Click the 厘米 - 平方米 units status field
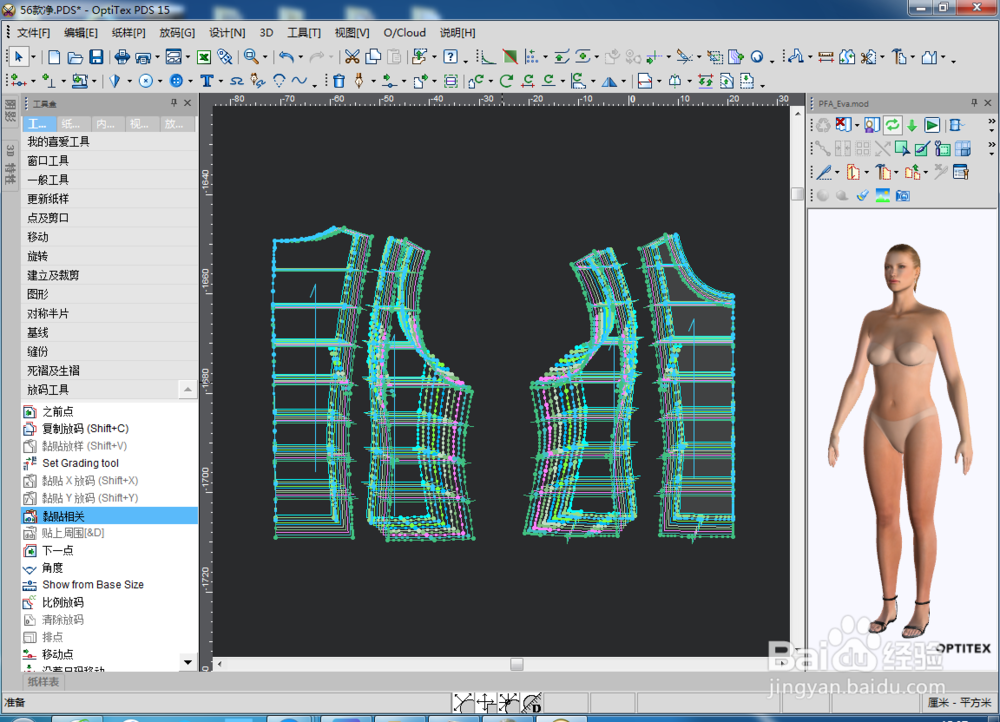1000x722 pixels. 962,702
